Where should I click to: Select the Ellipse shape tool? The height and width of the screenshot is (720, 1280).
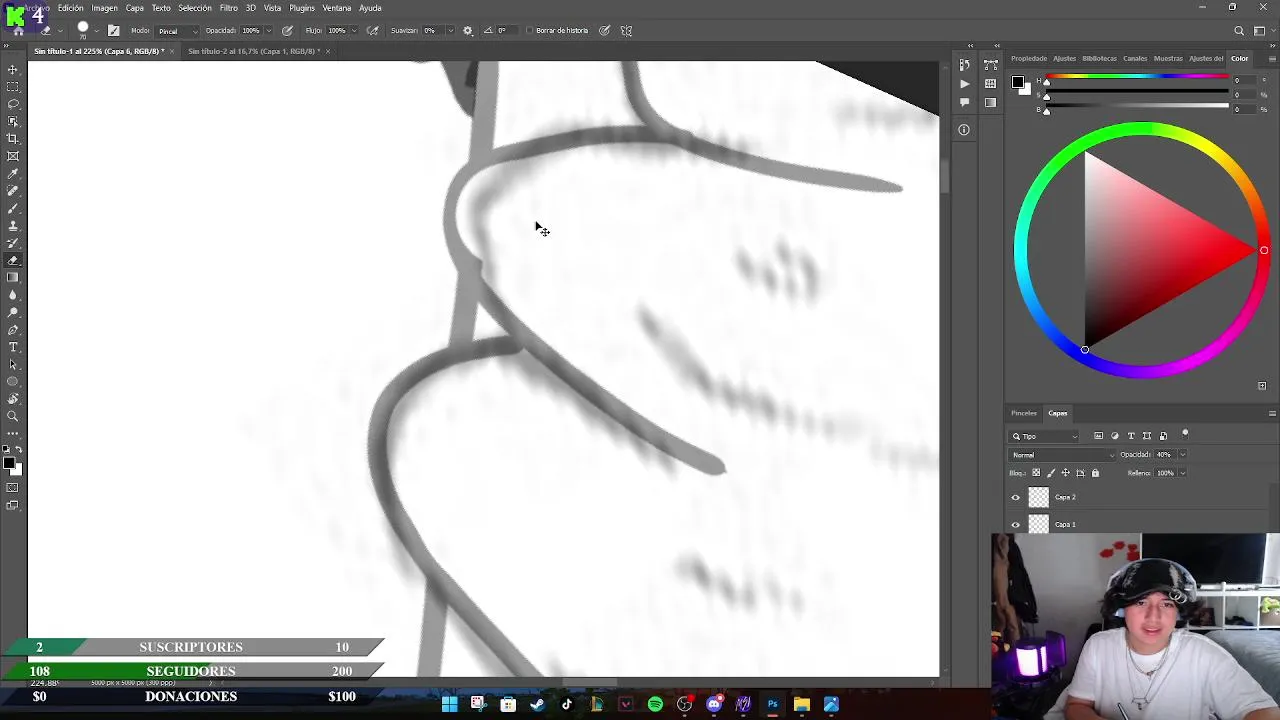(13, 382)
